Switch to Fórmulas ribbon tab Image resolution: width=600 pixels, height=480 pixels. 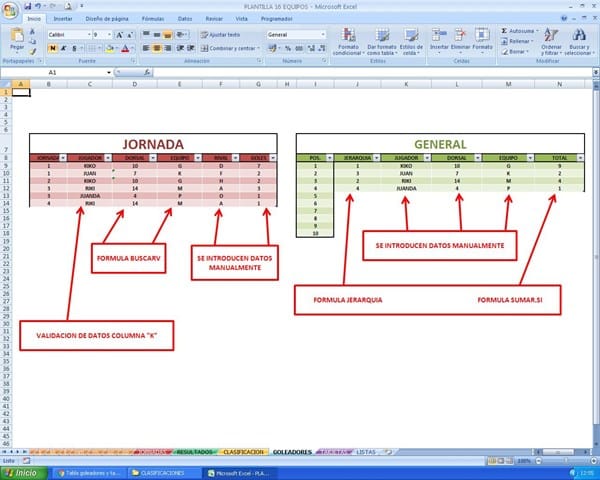pos(153,19)
